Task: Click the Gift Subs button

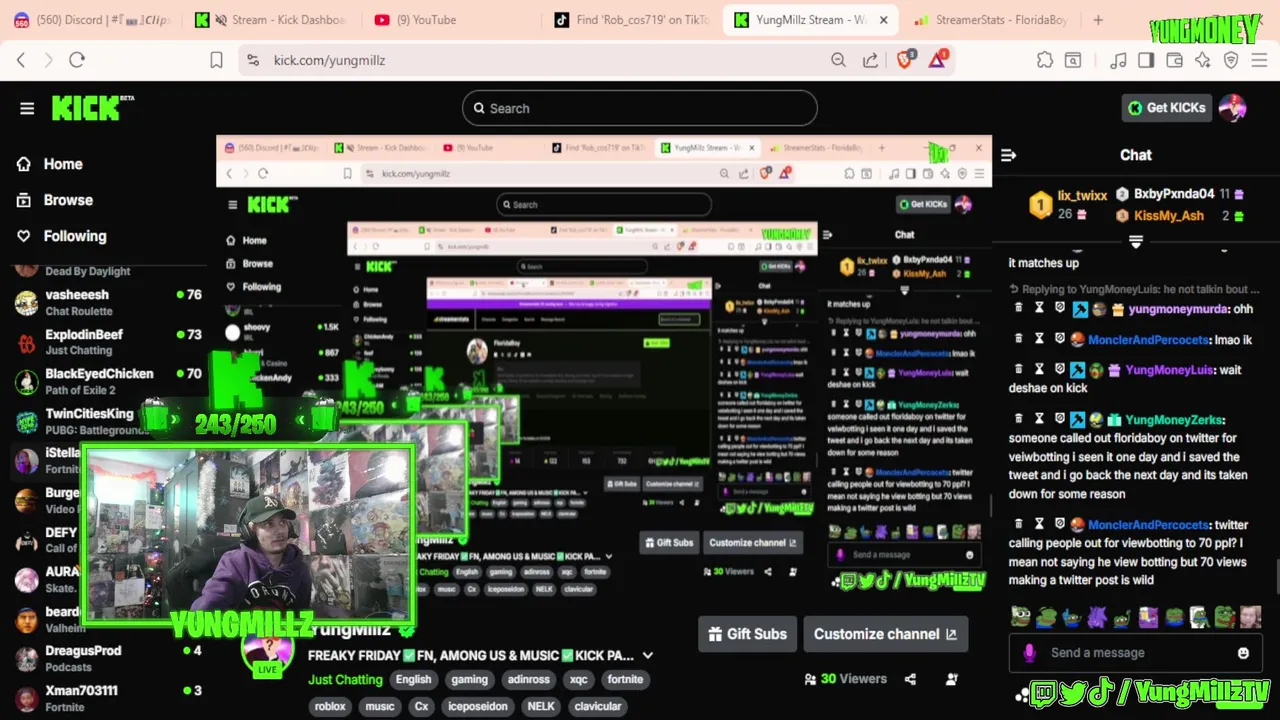Action: pyautogui.click(x=747, y=634)
